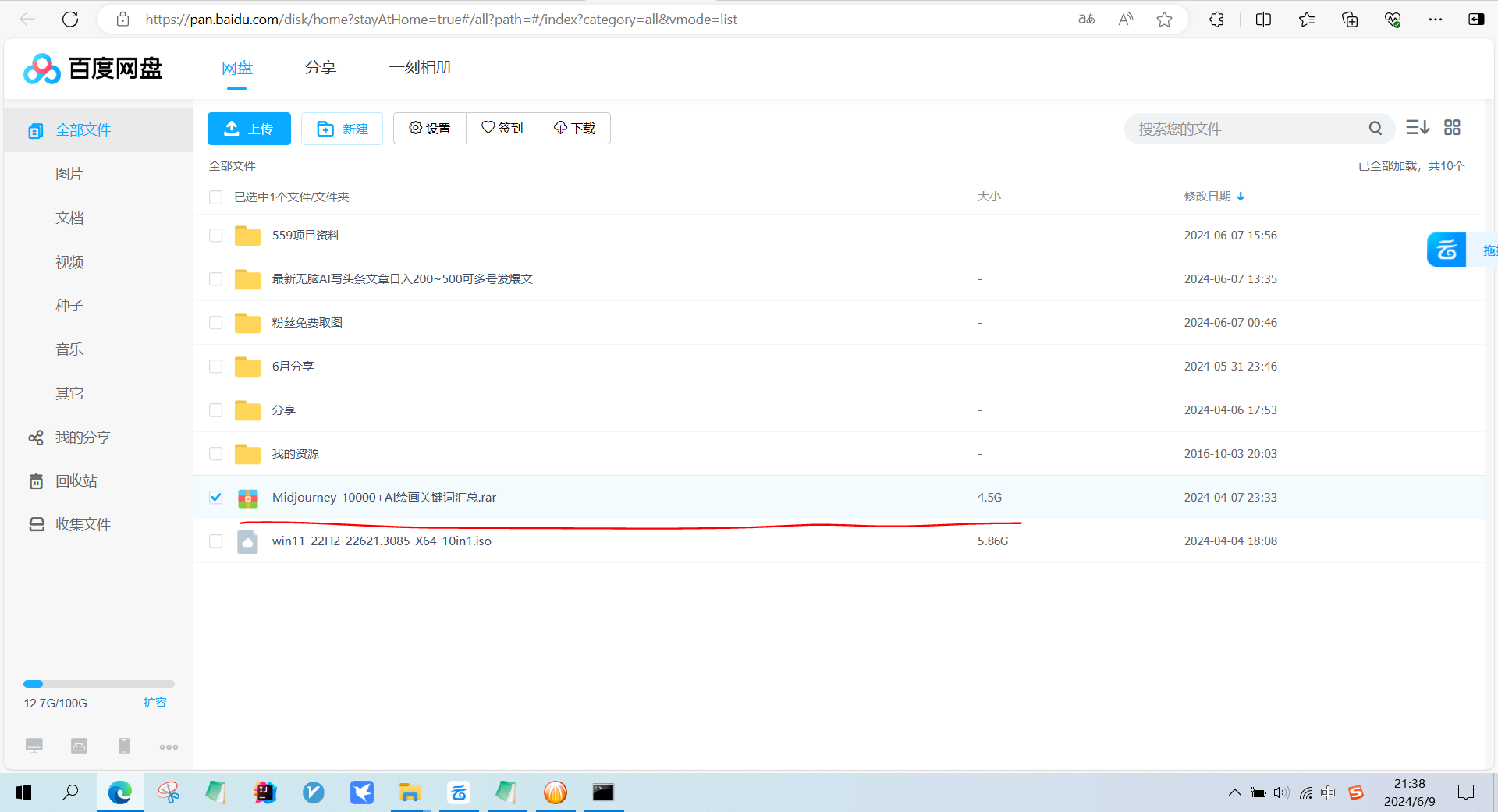Click the Midjourney rar file icon

[x=247, y=498]
